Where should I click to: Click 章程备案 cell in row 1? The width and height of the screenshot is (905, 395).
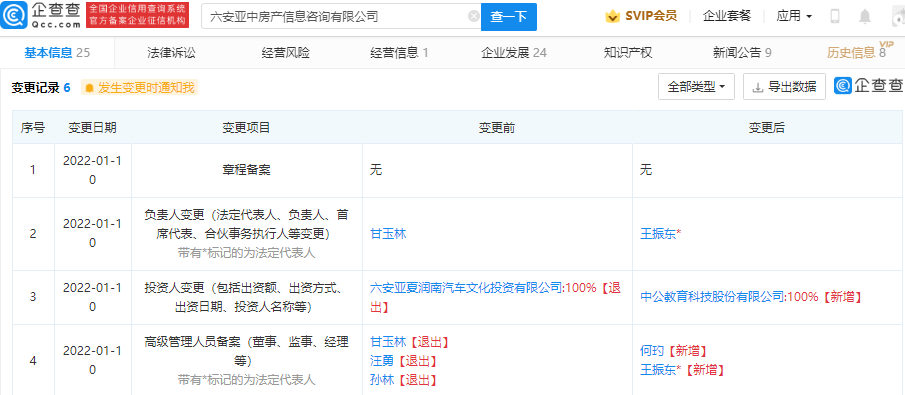[x=246, y=170]
